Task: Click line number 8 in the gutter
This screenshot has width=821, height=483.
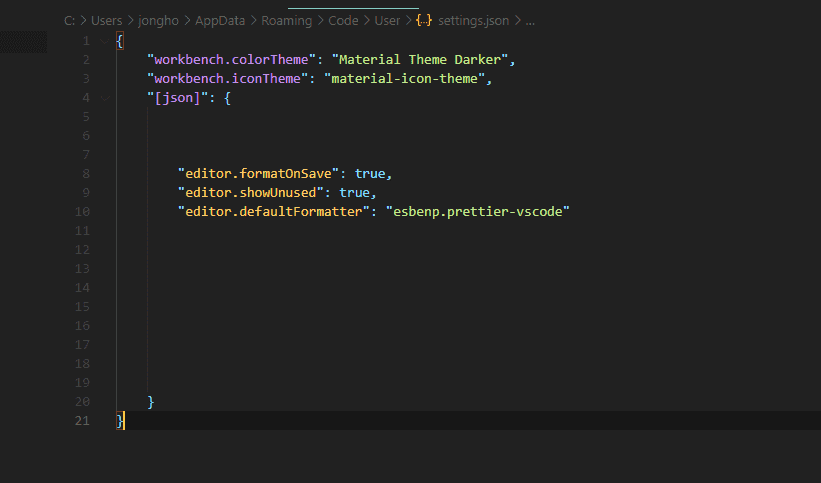Action: (86, 173)
